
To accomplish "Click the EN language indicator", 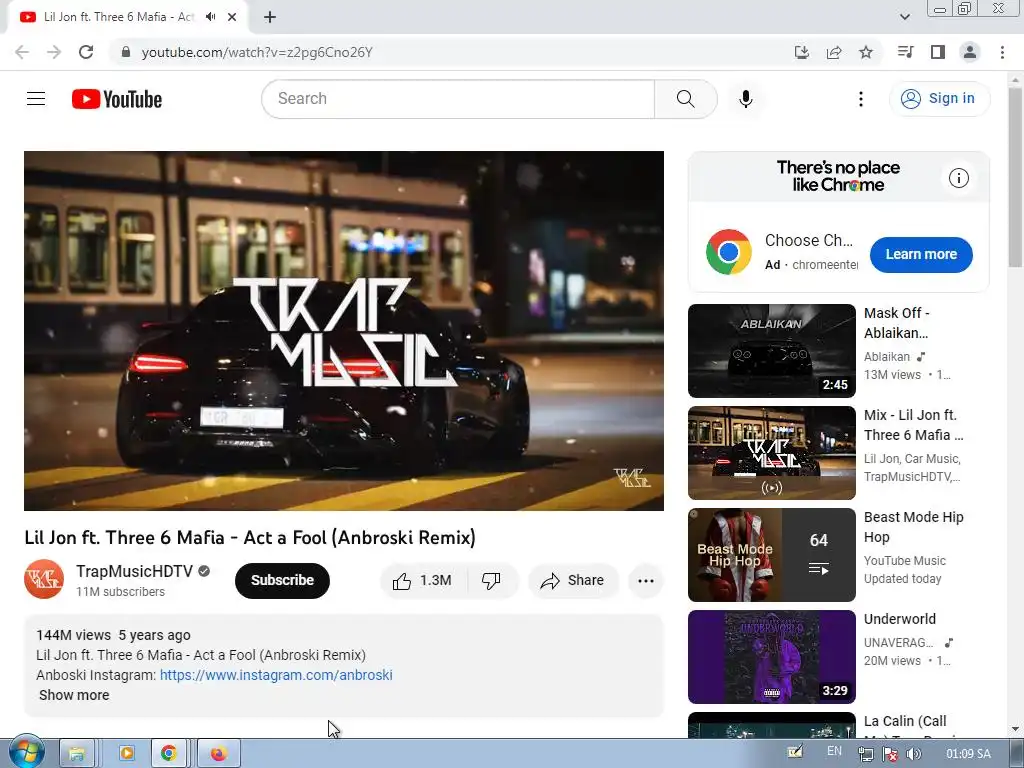I will tap(834, 751).
